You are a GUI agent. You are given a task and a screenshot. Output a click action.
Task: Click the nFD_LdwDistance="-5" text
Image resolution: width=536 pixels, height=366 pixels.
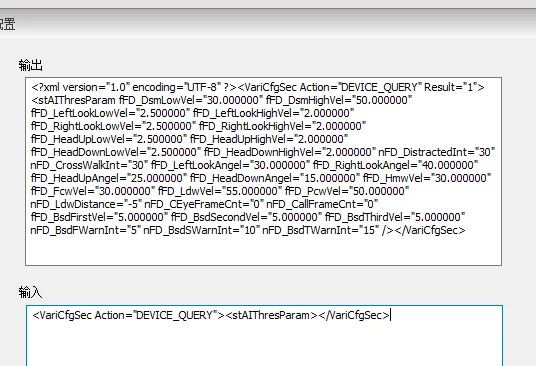[86, 204]
